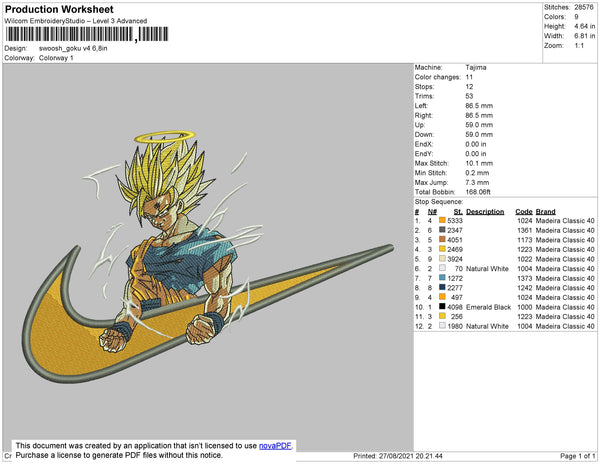Image resolution: width=600 pixels, height=464 pixels.
Task: Click the Max Stitch value "10.1 mm"
Action: tap(479, 163)
